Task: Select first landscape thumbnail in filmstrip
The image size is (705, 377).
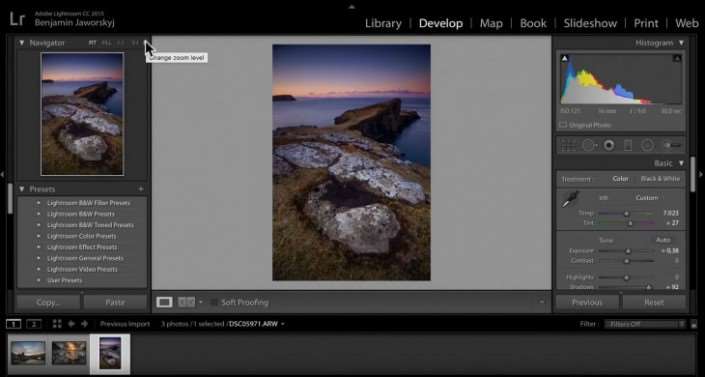Action: 28,353
